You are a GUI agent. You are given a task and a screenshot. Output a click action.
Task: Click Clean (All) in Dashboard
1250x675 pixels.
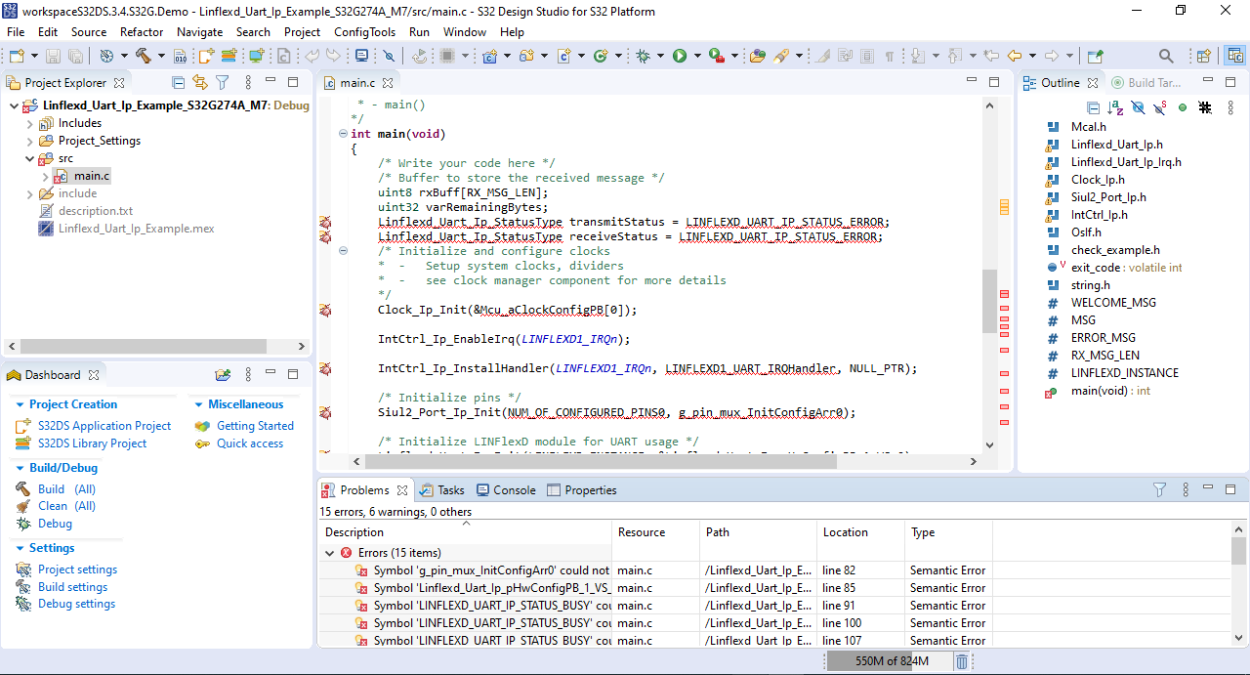(x=67, y=506)
